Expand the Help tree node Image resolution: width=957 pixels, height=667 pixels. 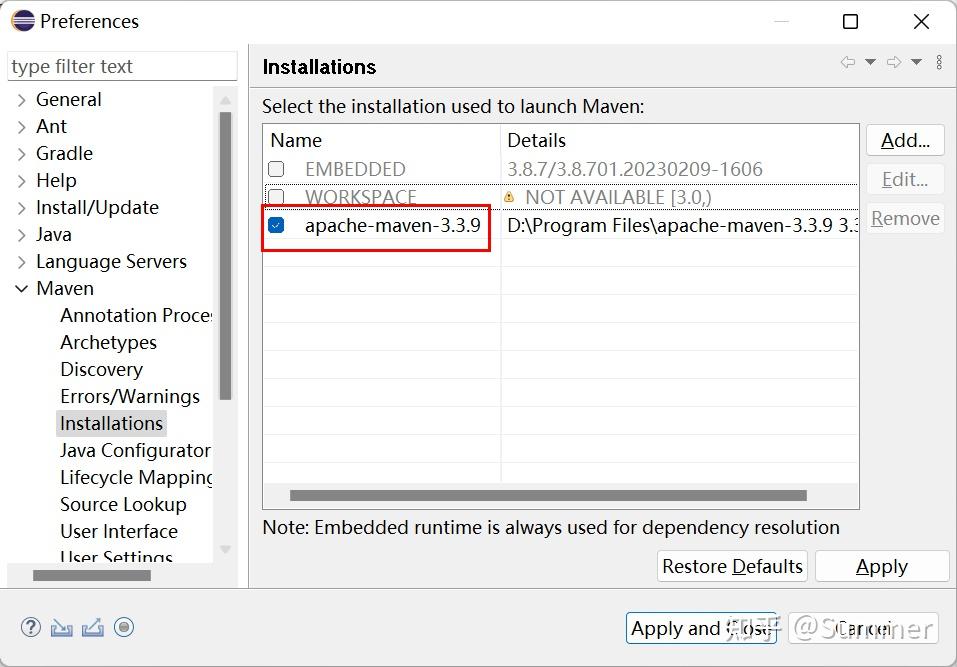click(22, 181)
